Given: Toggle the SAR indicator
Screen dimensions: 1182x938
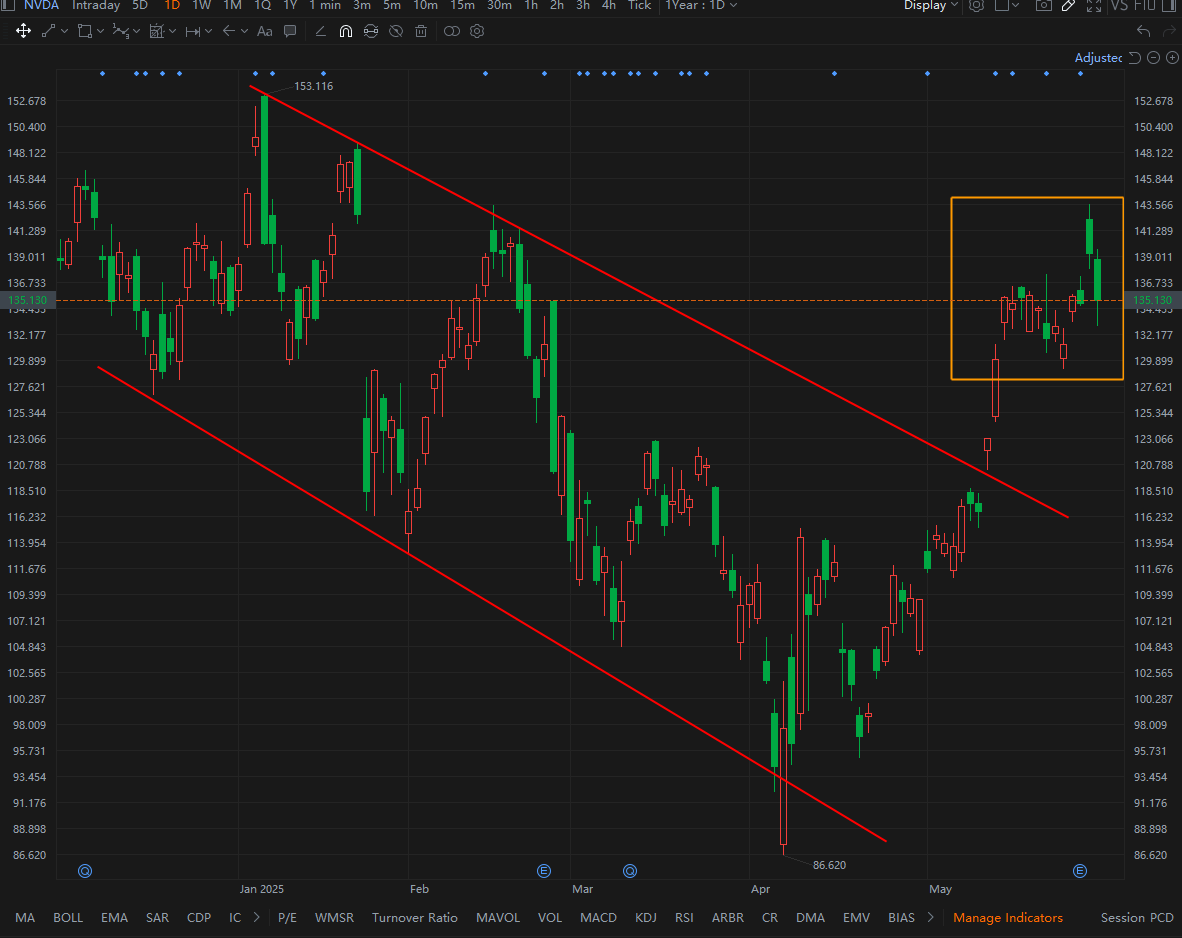Looking at the screenshot, I should [x=158, y=918].
